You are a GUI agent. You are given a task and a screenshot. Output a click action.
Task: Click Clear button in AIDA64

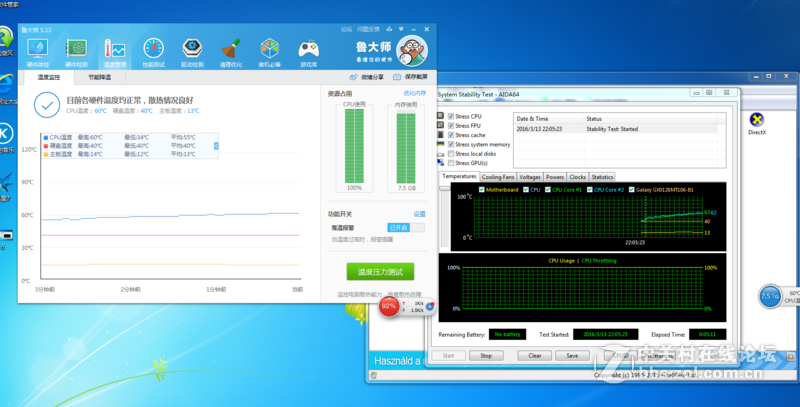(535, 355)
